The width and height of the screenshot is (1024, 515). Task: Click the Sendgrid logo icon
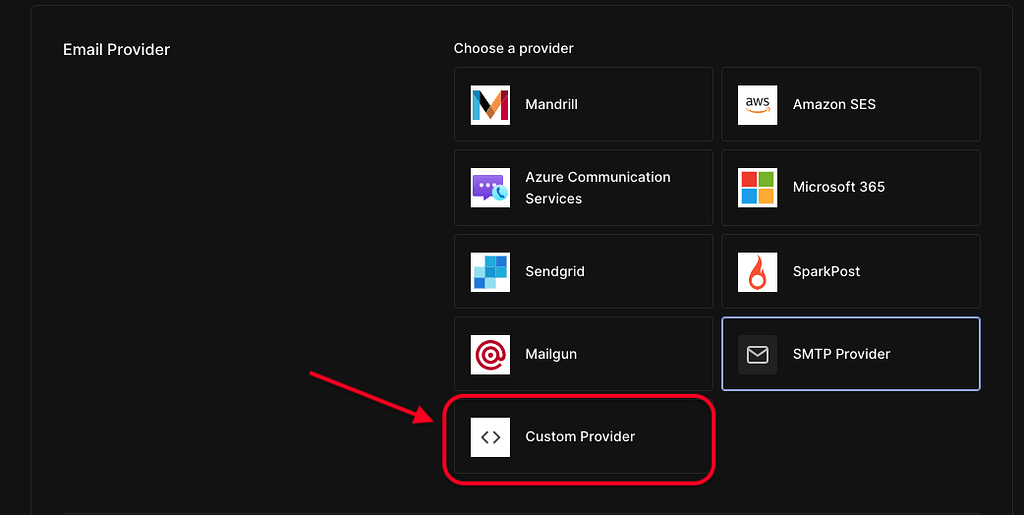(x=490, y=272)
